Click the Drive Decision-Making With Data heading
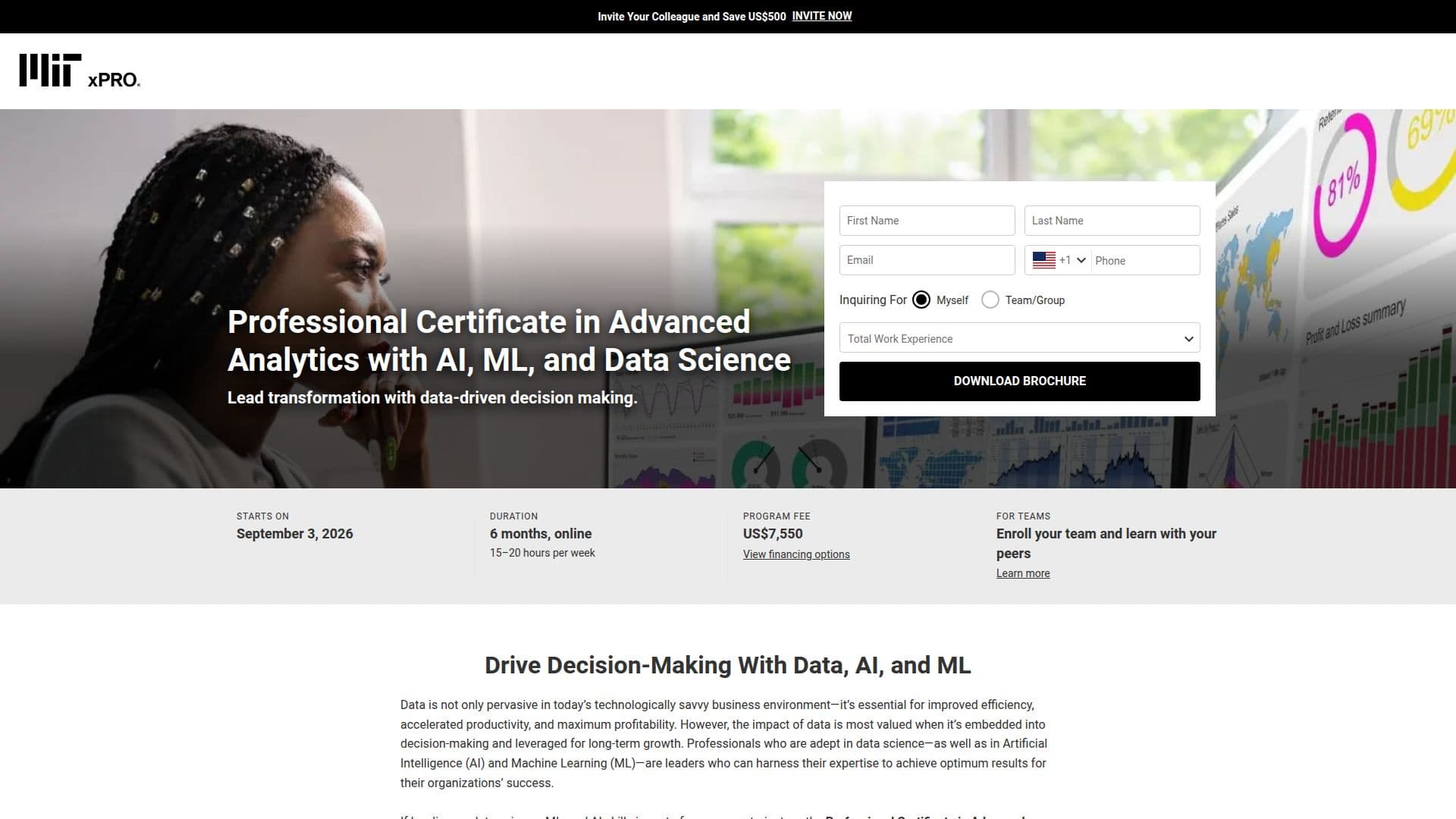Image resolution: width=1456 pixels, height=819 pixels. click(x=727, y=665)
